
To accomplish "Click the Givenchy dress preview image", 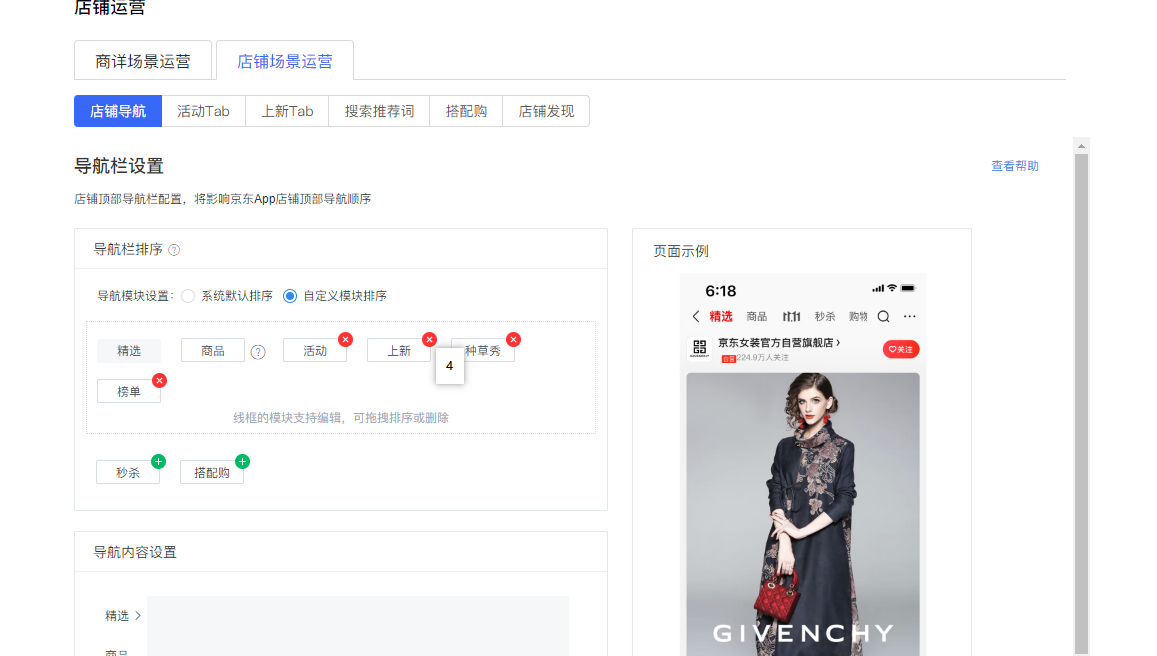I will tap(802, 510).
